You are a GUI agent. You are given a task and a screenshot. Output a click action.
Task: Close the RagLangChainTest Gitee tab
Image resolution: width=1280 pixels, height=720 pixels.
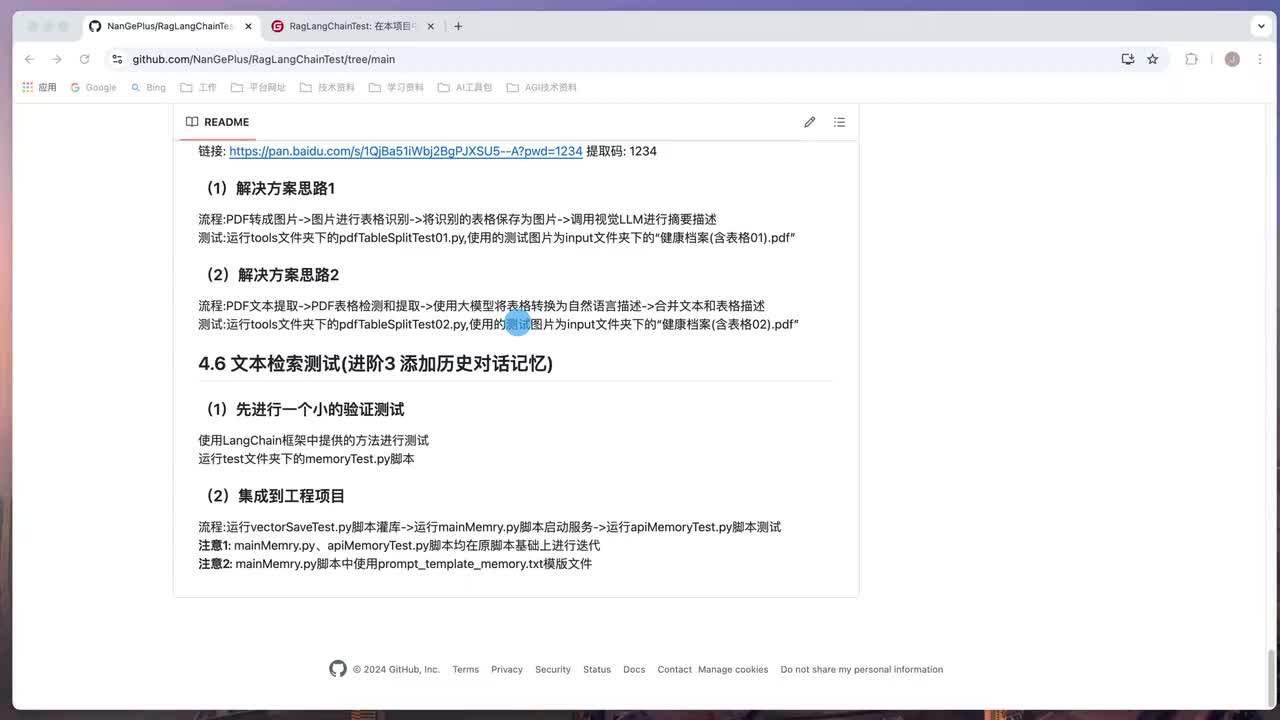[431, 26]
